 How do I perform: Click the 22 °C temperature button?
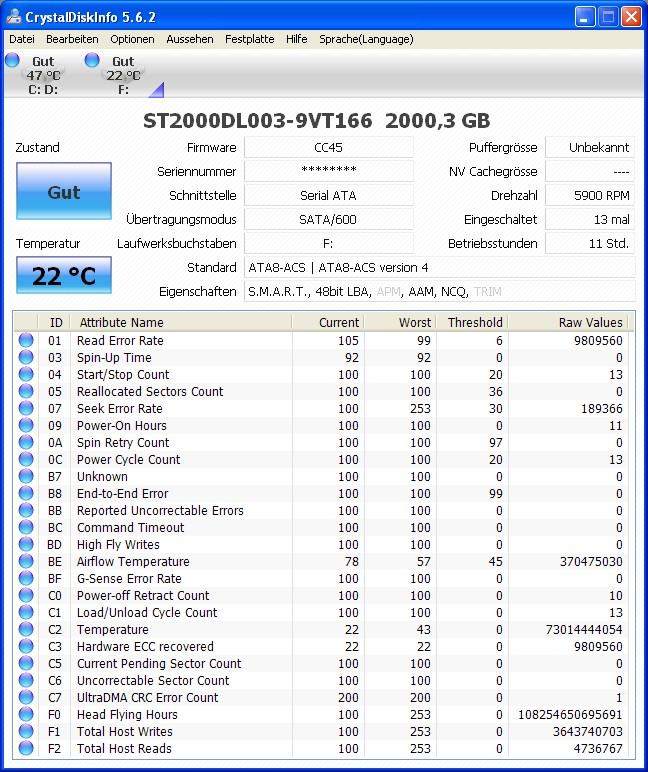coord(64,275)
